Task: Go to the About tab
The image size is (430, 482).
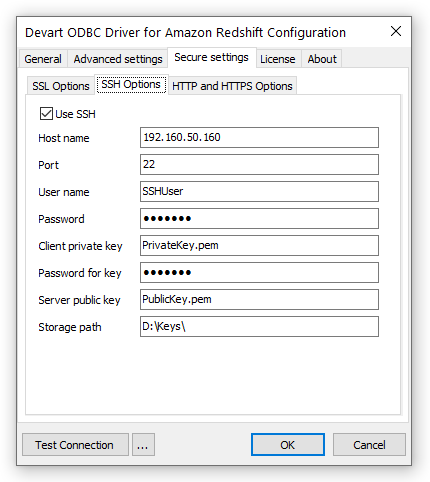Action: click(x=322, y=59)
